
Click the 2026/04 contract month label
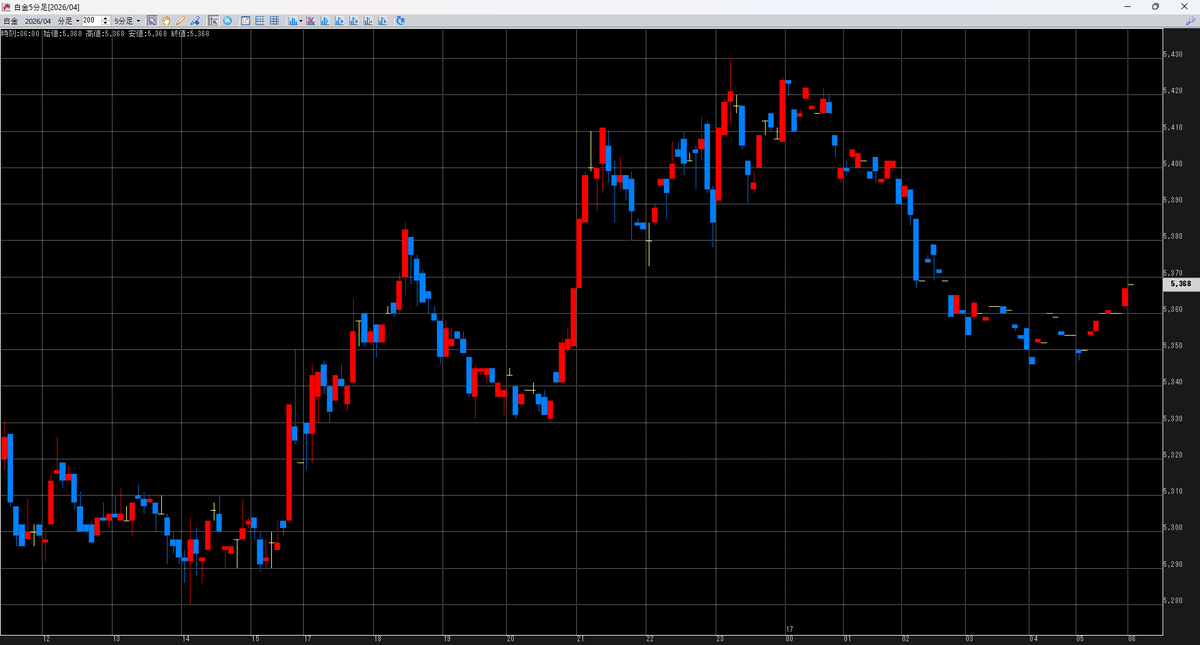click(x=37, y=20)
